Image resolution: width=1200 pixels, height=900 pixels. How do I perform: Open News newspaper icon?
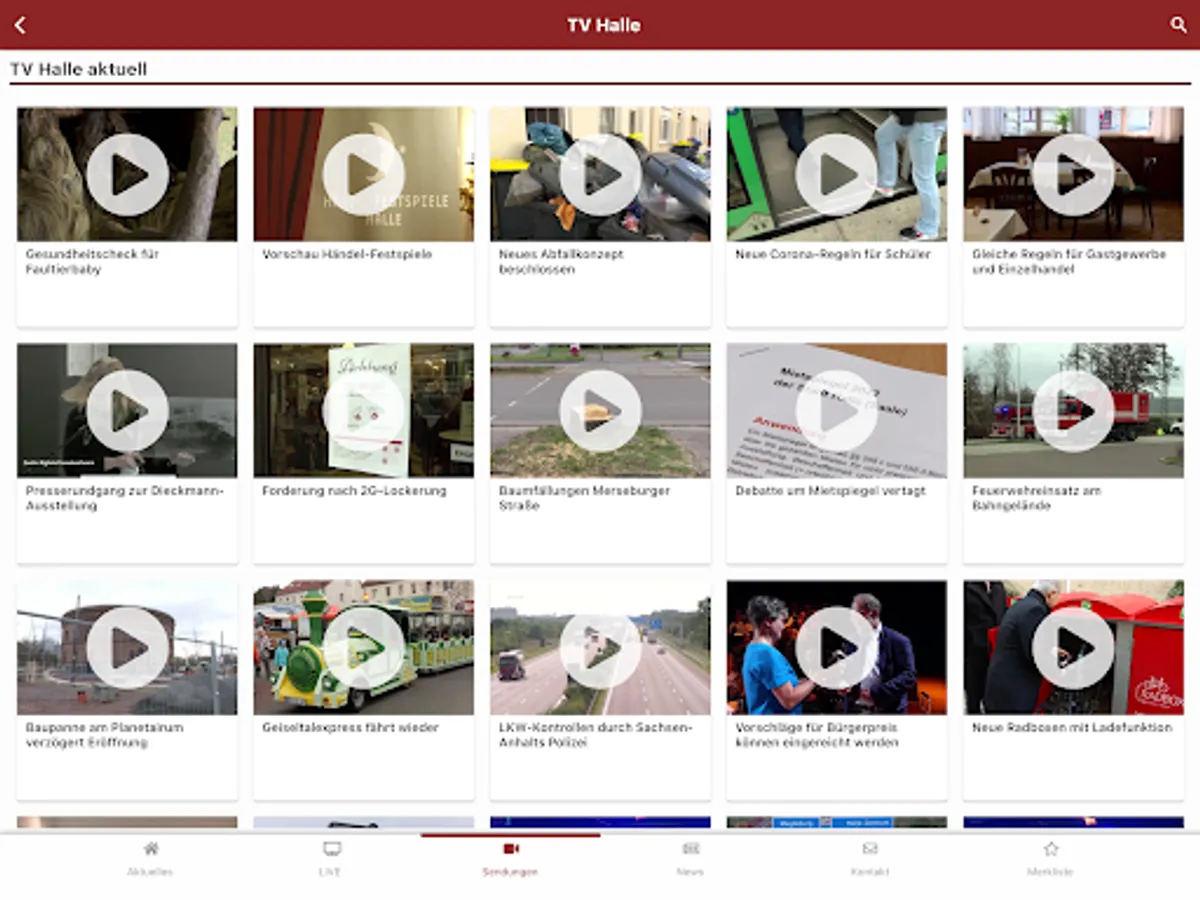[690, 849]
